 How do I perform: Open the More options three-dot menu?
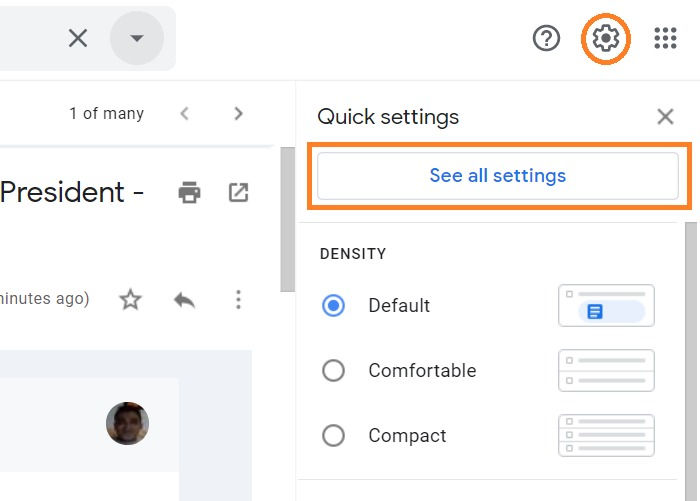tap(238, 299)
